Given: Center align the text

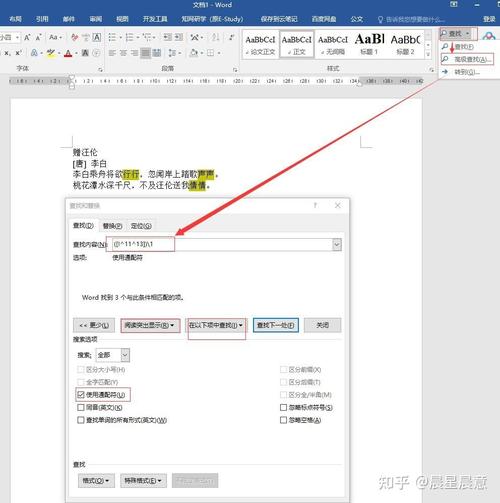Looking at the screenshot, I should pos(123,53).
